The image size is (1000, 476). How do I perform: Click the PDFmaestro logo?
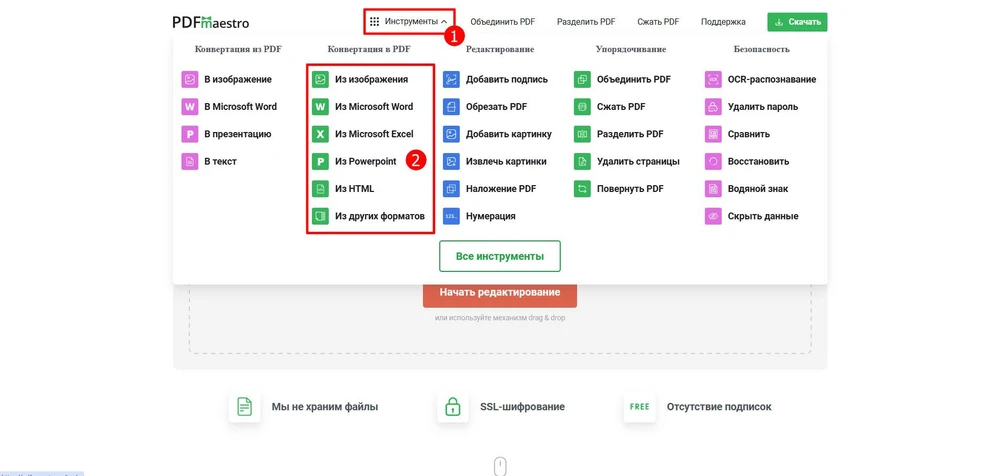point(210,22)
